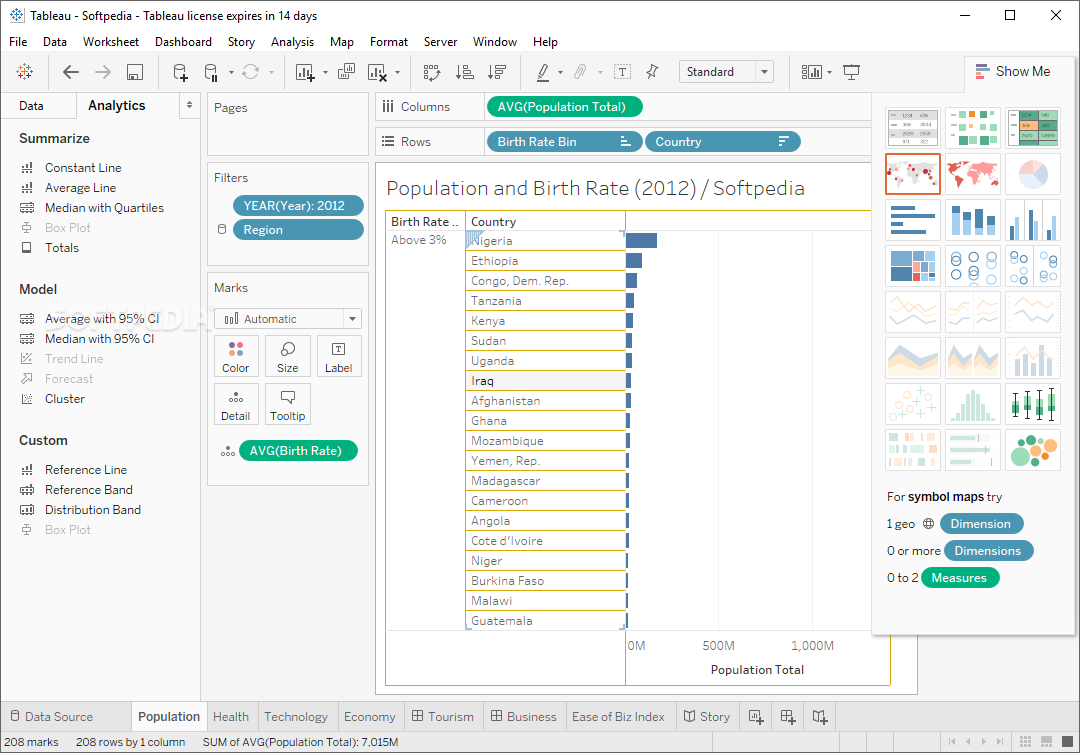Select the Nigeria bar in chart
Image resolution: width=1080 pixels, height=753 pixels.
point(641,240)
